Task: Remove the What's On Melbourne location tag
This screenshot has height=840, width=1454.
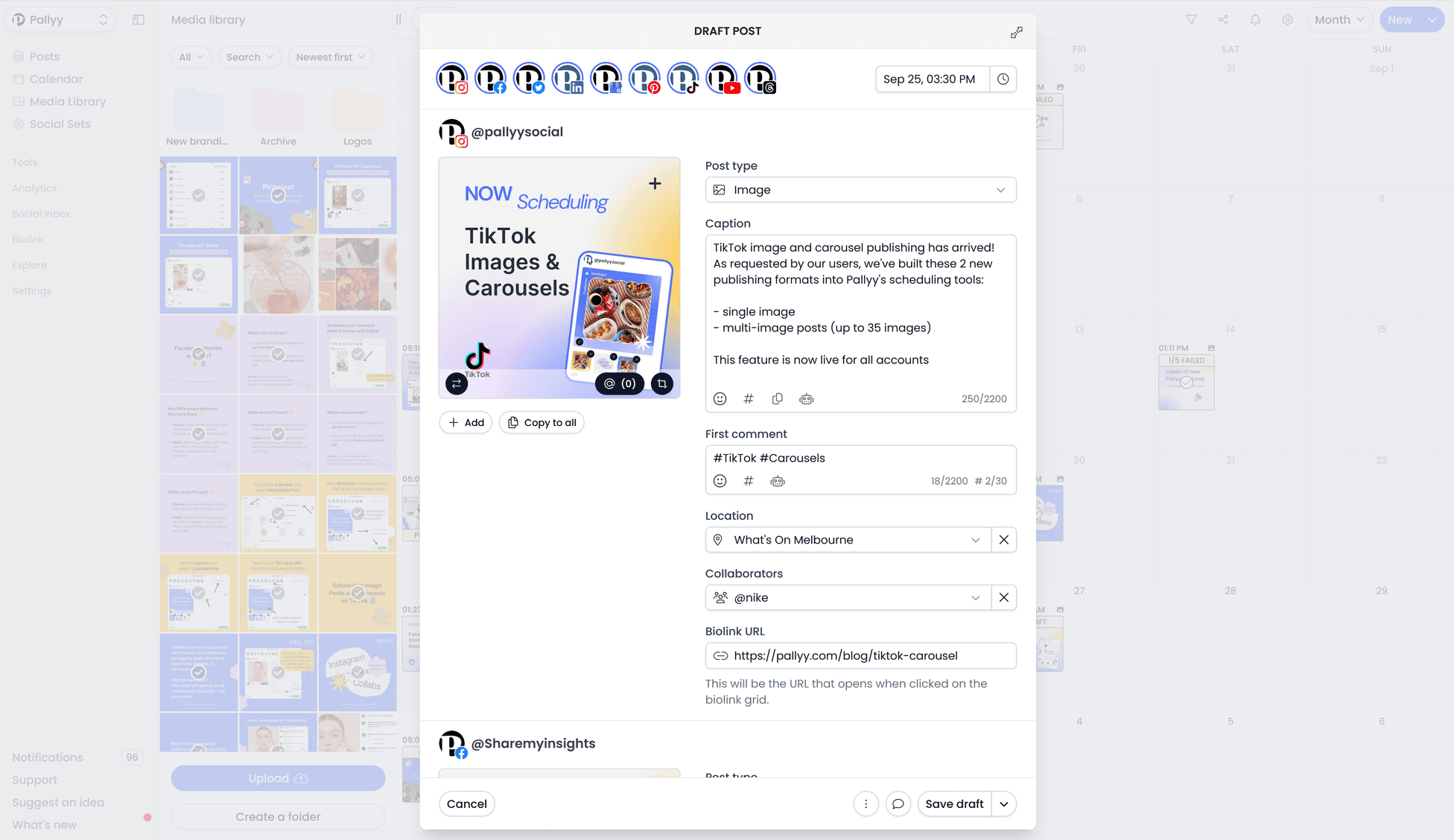Action: point(1003,539)
